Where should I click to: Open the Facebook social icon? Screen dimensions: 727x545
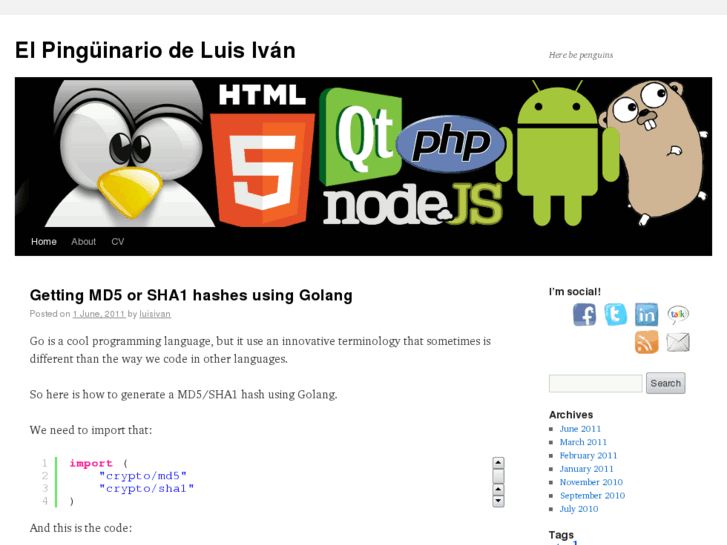584,315
